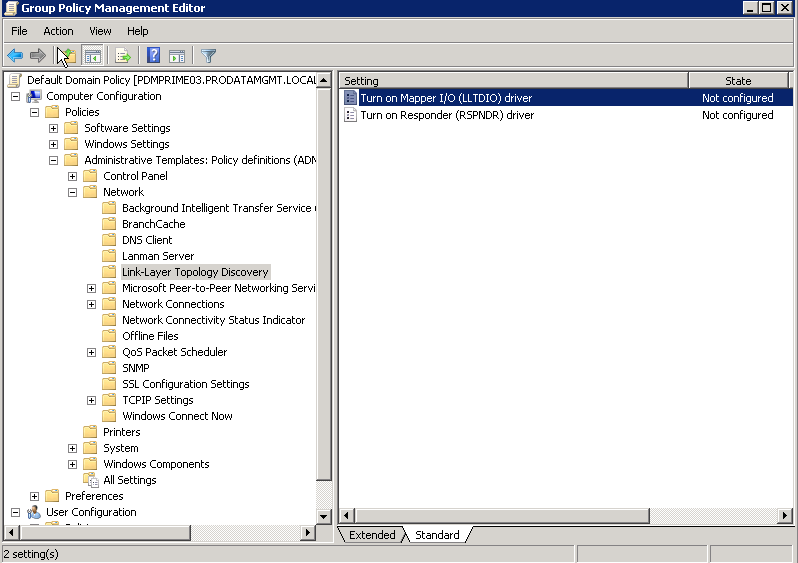Click the Computer Configuration node icon
The image size is (798, 563).
(34, 96)
